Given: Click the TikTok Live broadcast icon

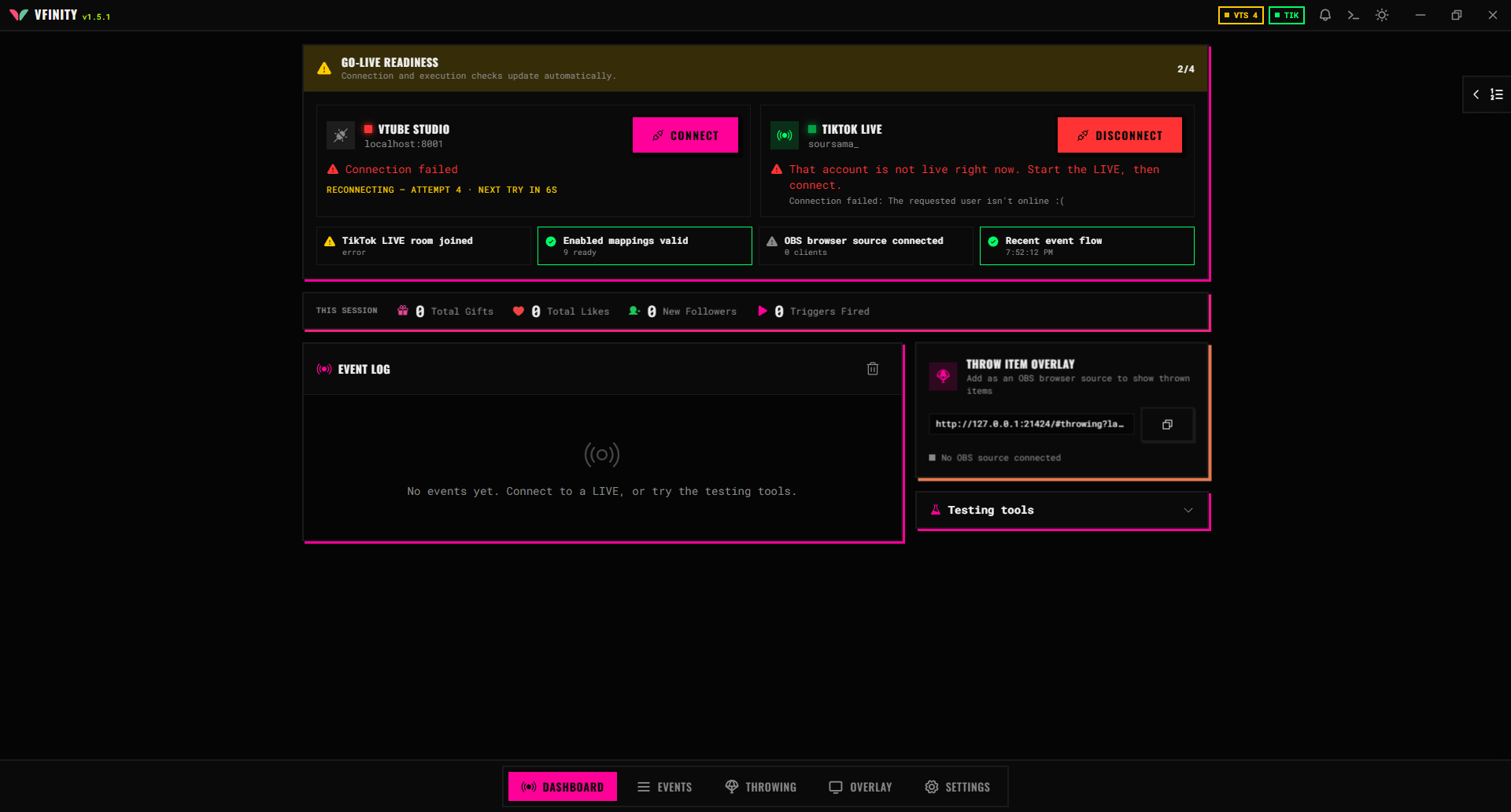Looking at the screenshot, I should [x=785, y=135].
